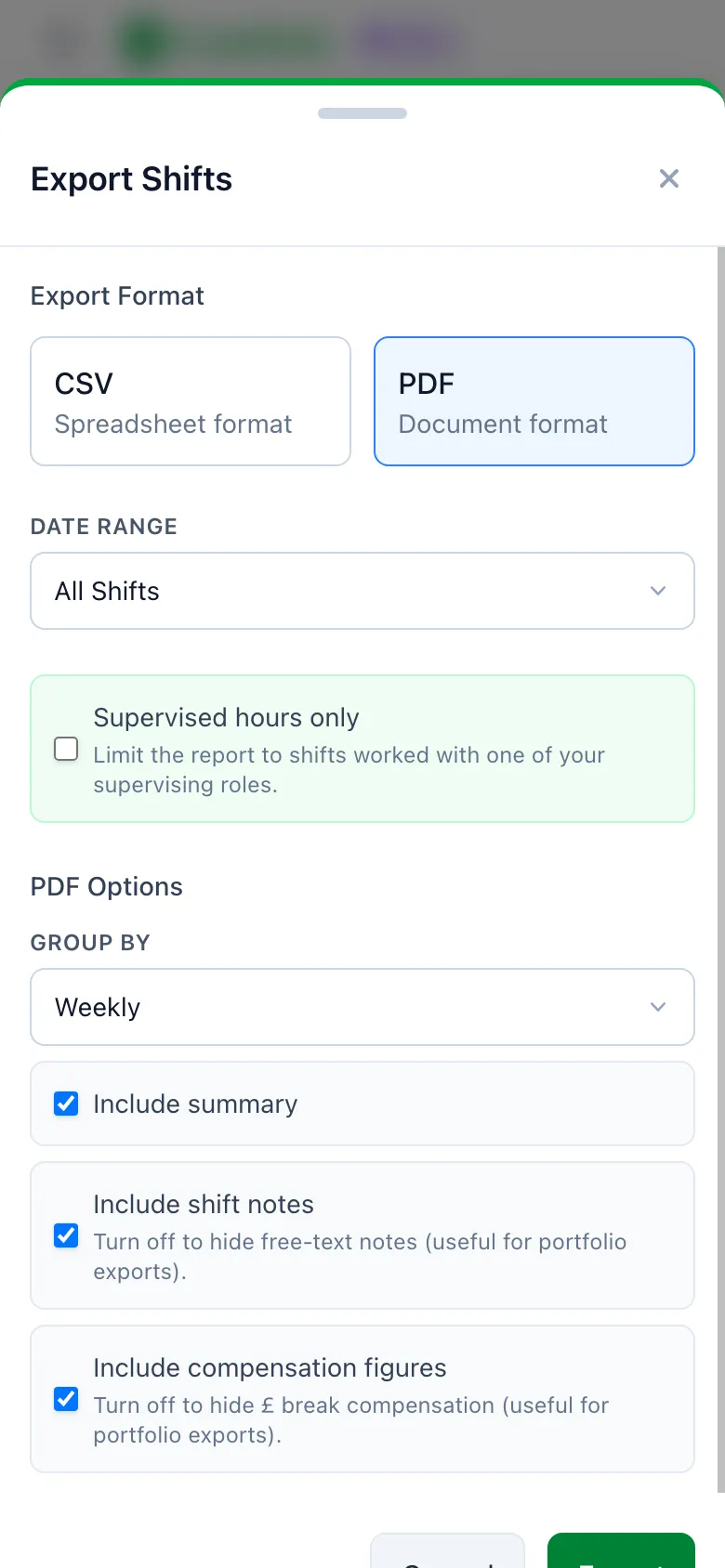Click the Cancel button
Viewport: 725px width, 1568px height.
tap(447, 1561)
